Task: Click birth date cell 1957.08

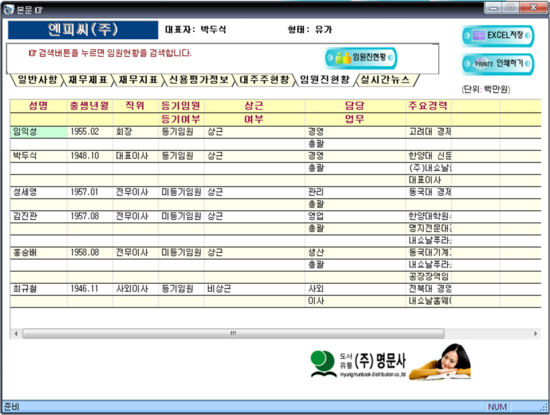Action: pyautogui.click(x=90, y=216)
